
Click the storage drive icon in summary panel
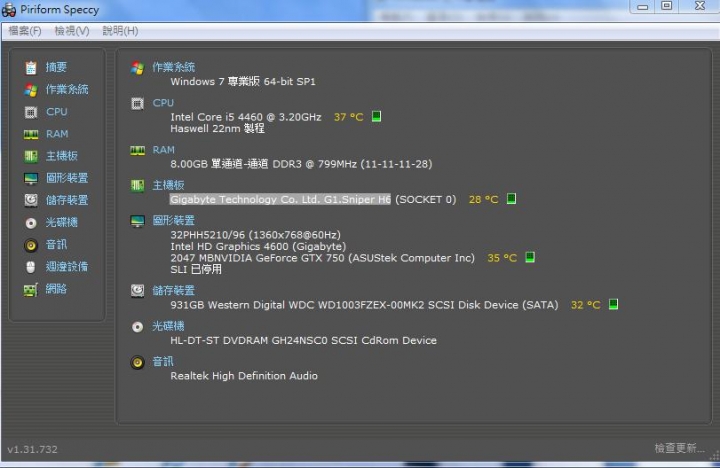(x=137, y=291)
